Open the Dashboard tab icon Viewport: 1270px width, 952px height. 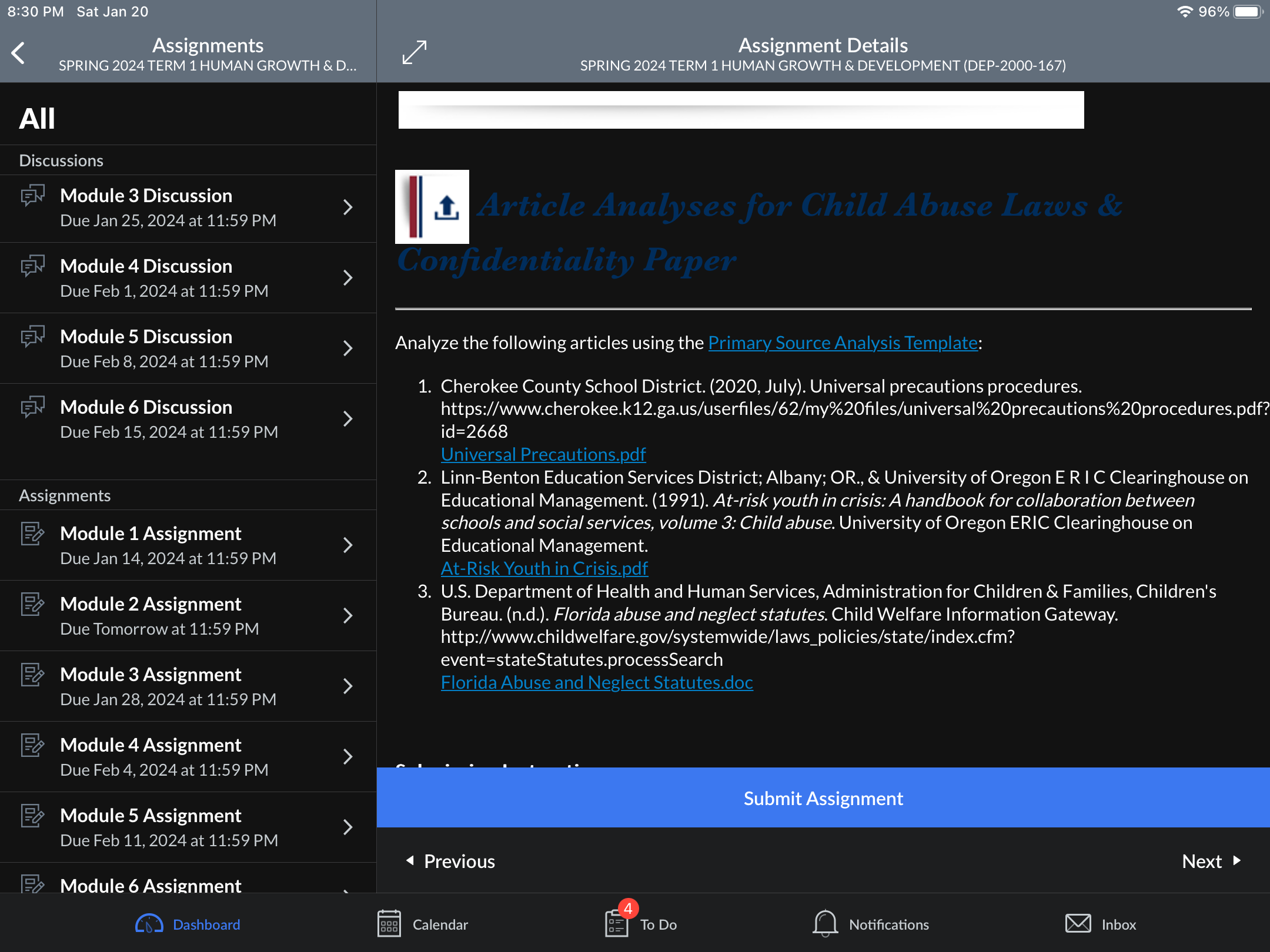pos(149,924)
